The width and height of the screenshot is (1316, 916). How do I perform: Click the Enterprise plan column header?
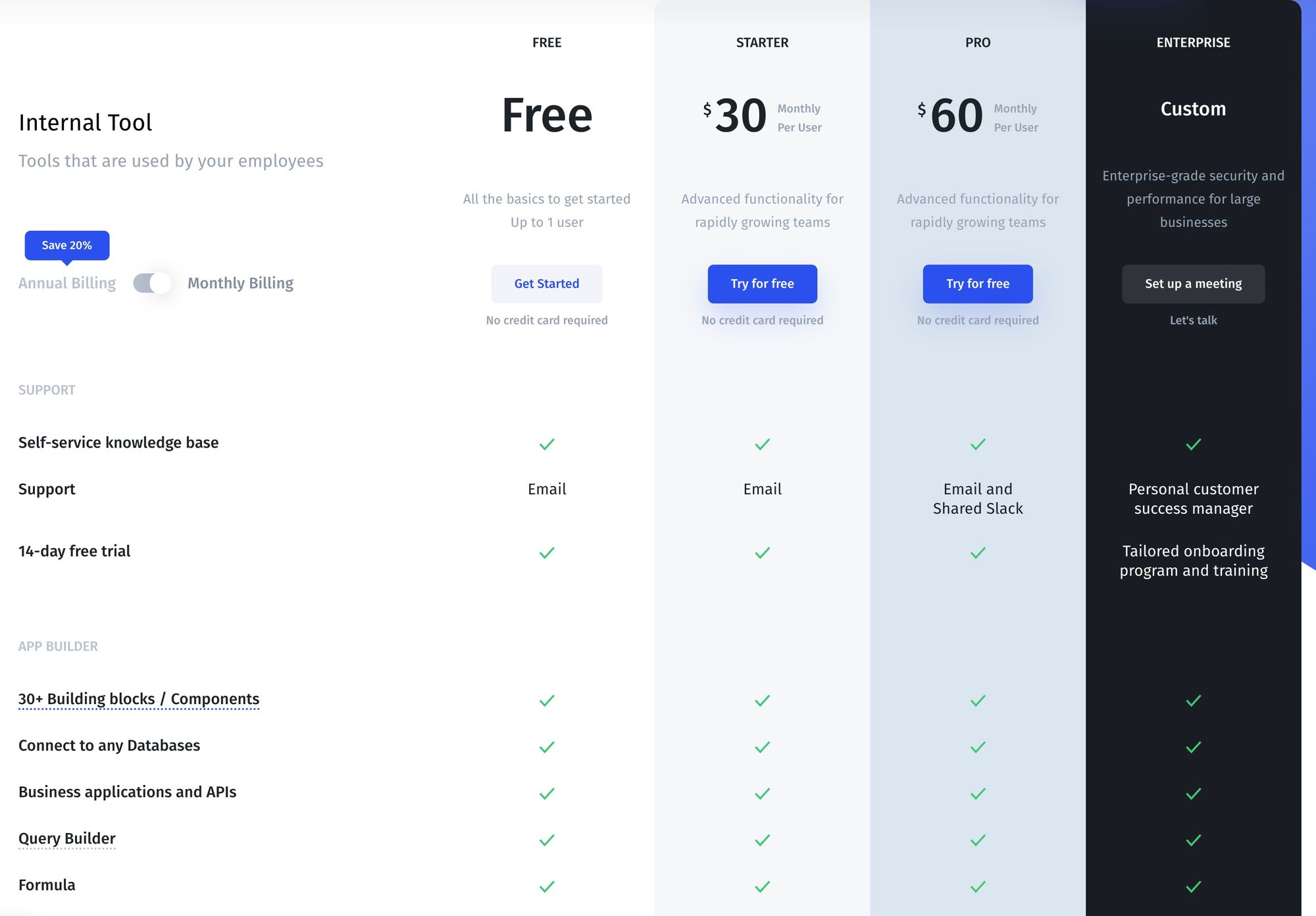[1193, 42]
